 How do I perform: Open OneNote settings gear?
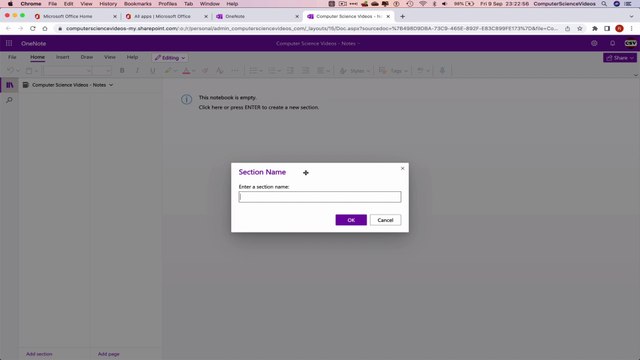pyautogui.click(x=594, y=43)
